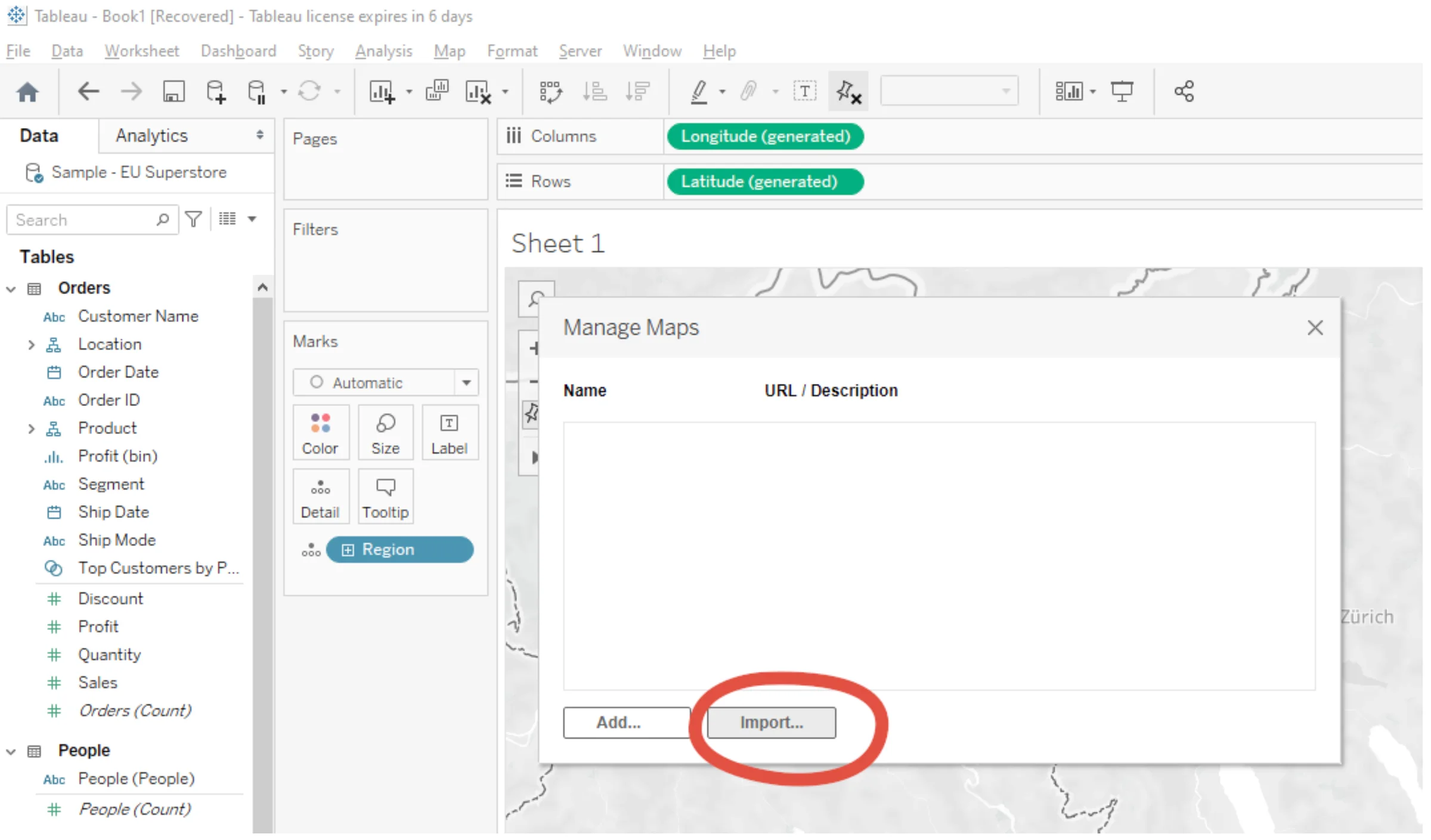Click the Label mark card
Viewport: 1431px width, 840px height.
449,433
